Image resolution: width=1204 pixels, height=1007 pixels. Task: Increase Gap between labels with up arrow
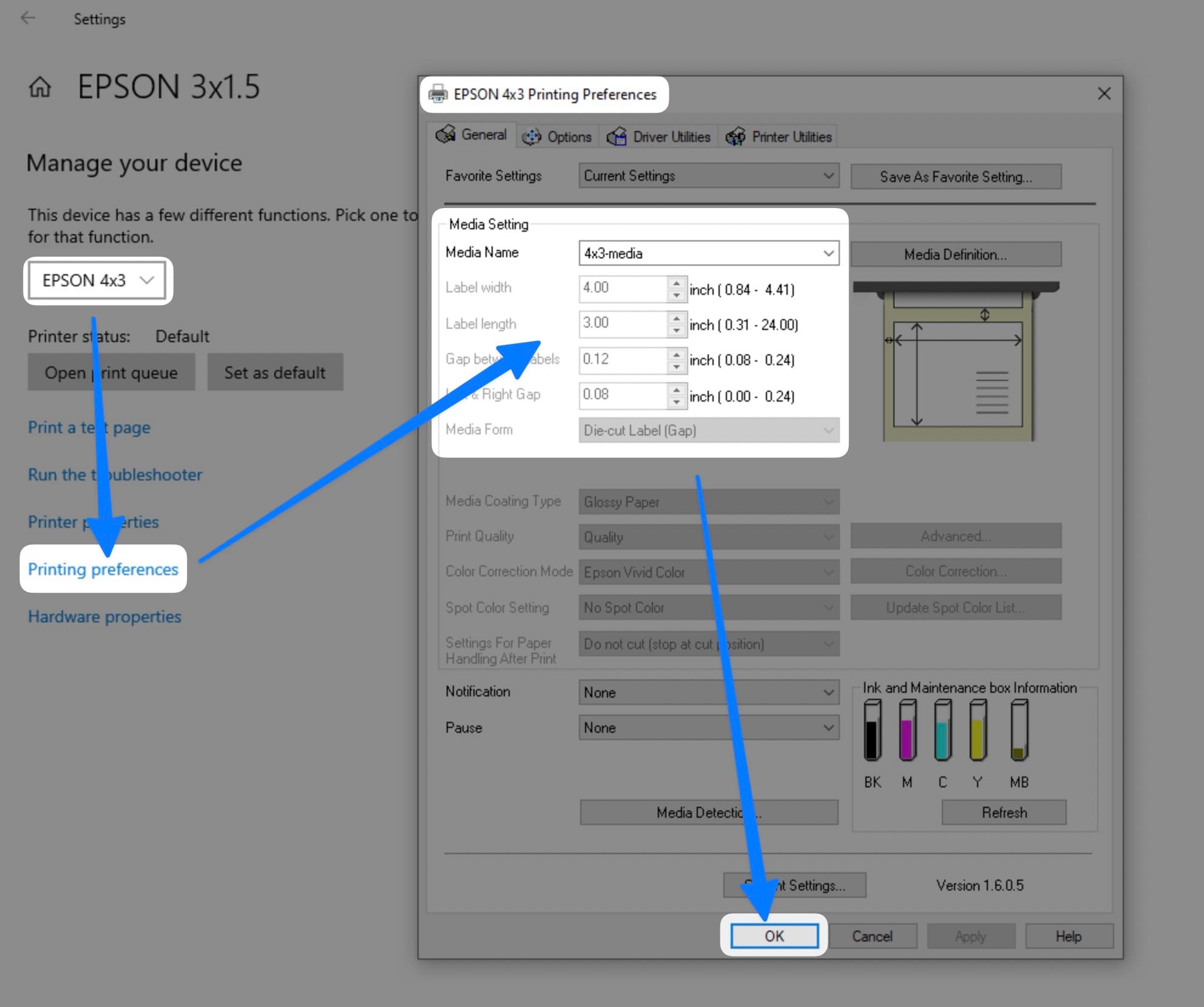(x=676, y=354)
